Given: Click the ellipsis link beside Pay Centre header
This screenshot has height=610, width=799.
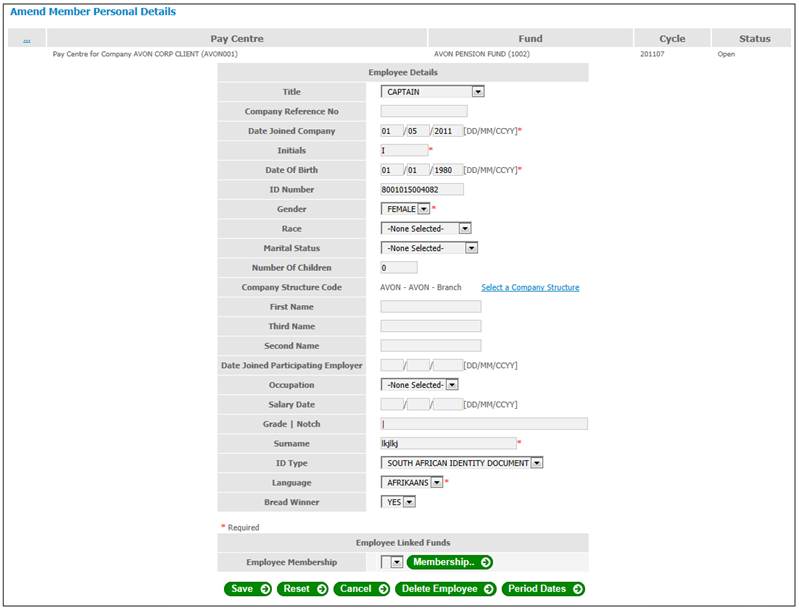Looking at the screenshot, I should (26, 40).
